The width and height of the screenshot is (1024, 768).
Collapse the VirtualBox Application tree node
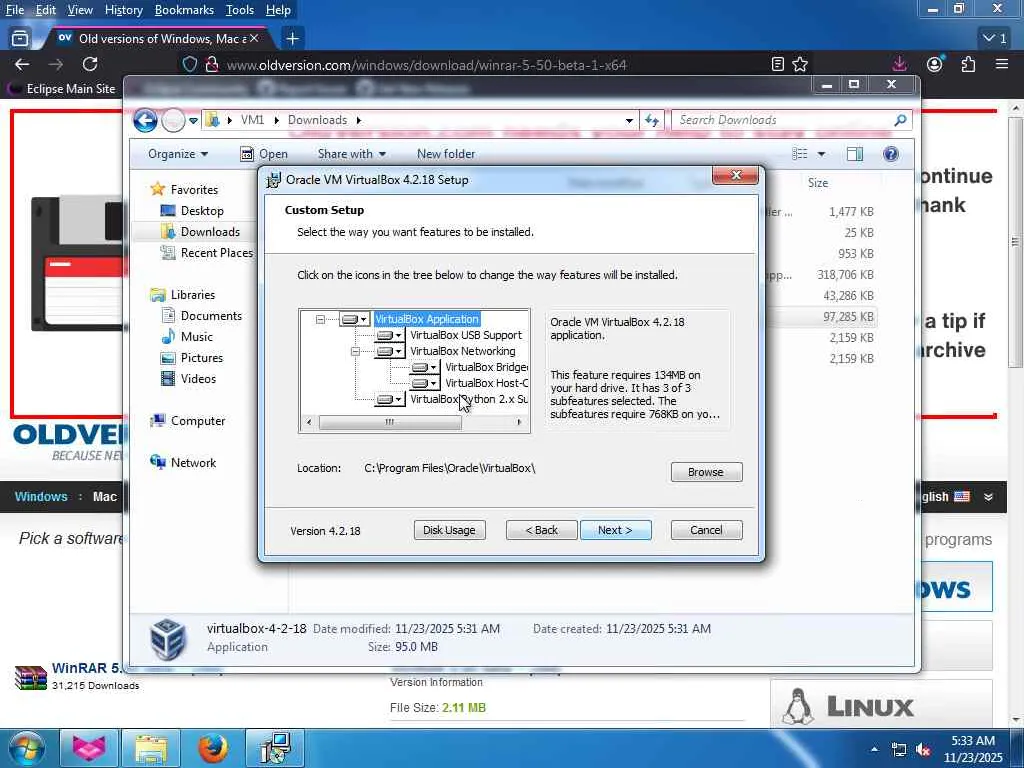pyautogui.click(x=320, y=319)
